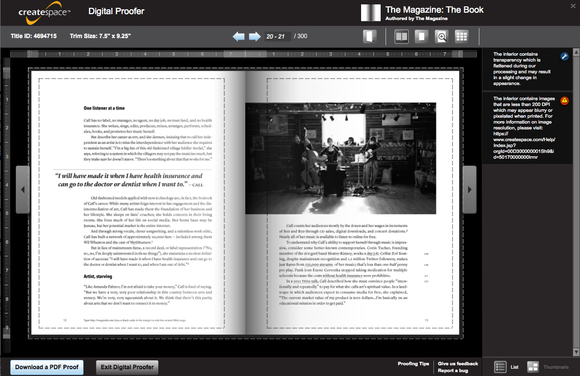Screen dimensions: 580x376
Task: Click Give us feedback link
Action: (458, 364)
